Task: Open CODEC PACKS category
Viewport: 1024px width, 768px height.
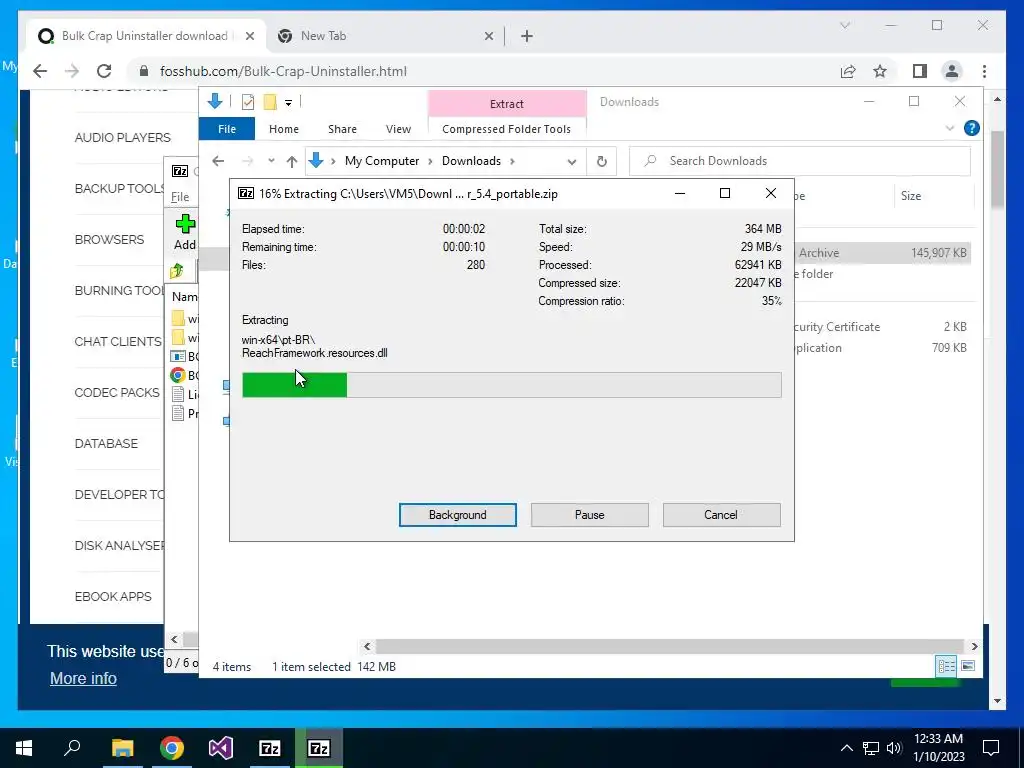Action: coord(117,392)
